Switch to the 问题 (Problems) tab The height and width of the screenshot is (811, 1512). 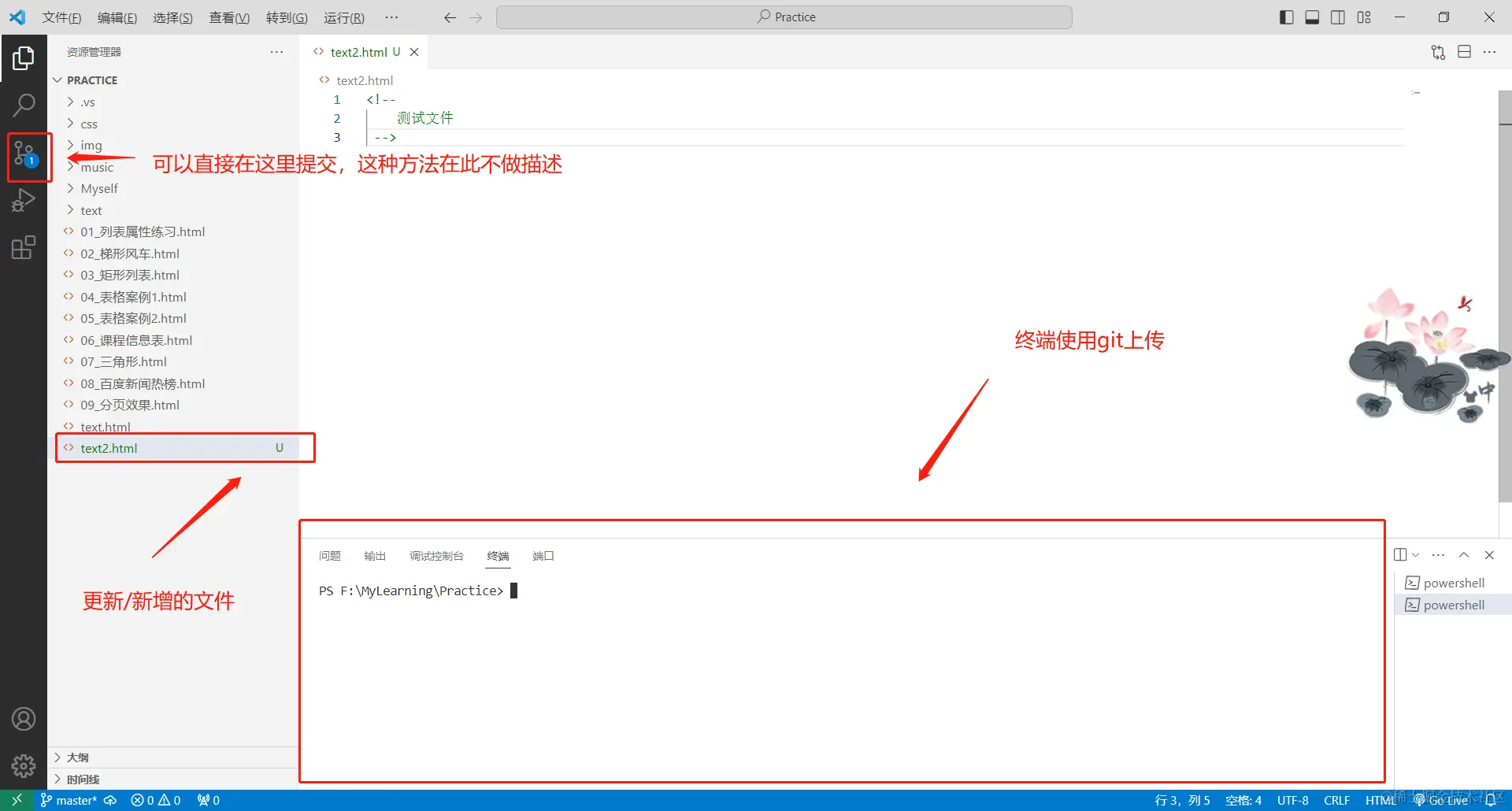[x=330, y=556]
